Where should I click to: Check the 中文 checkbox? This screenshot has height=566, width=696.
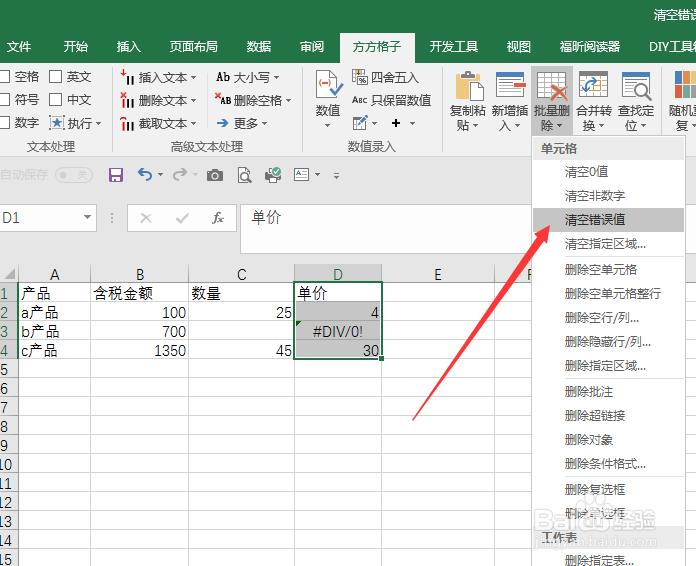55,99
